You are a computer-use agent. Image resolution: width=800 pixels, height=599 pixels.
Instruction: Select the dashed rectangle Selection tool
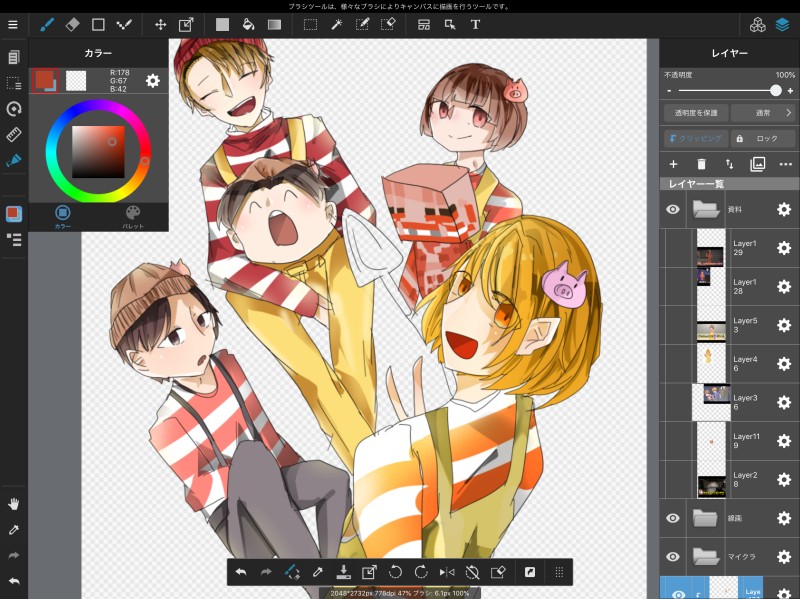tap(310, 24)
